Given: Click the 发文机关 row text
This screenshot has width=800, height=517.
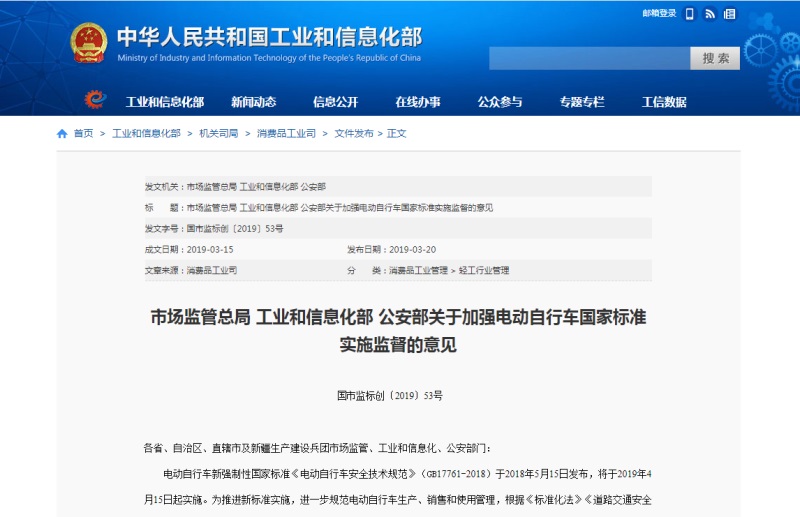Looking at the screenshot, I should pos(235,187).
